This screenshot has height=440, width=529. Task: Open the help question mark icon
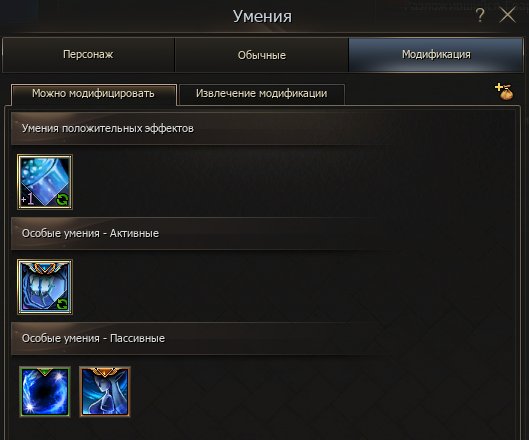pos(480,15)
